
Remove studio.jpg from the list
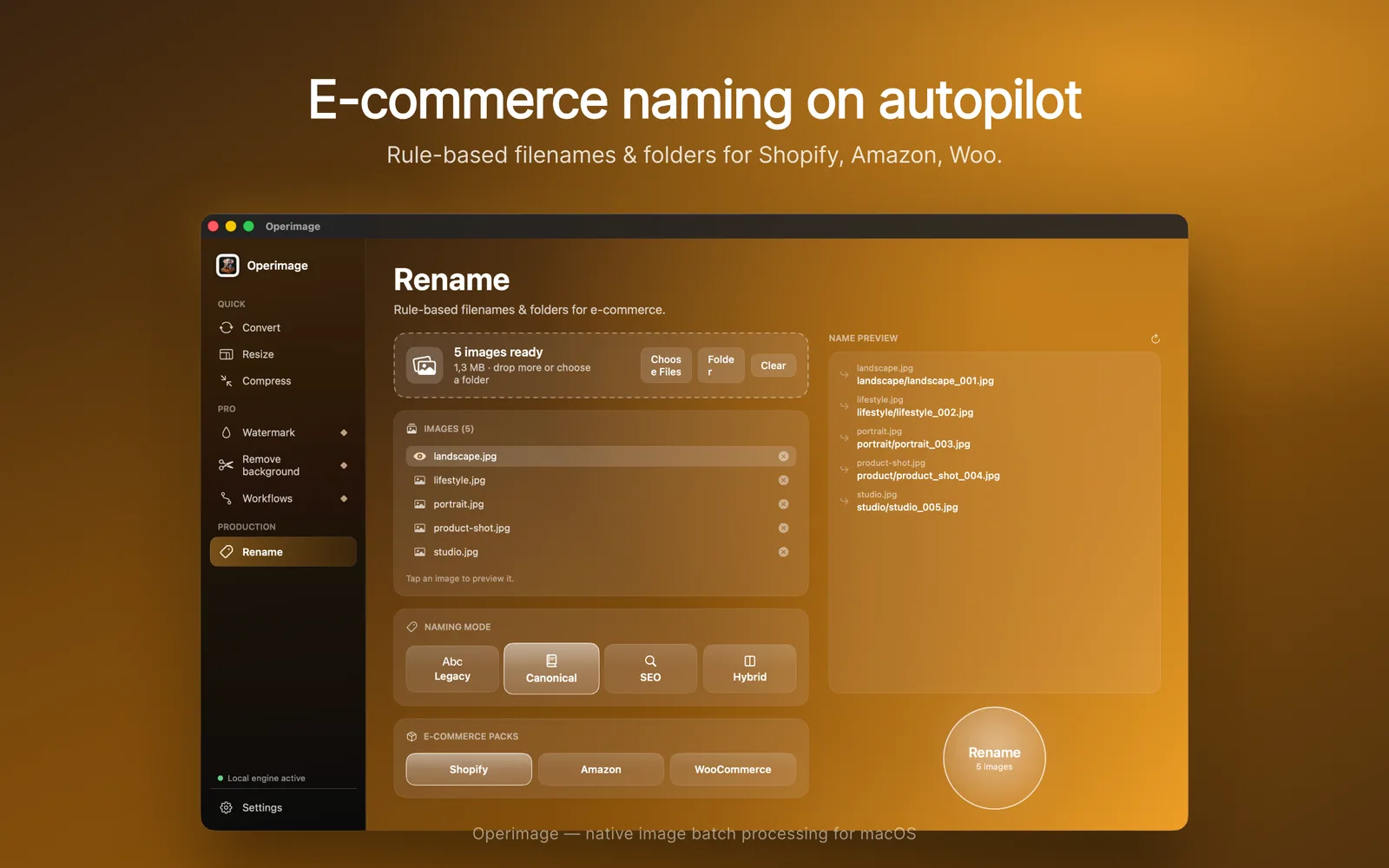[x=784, y=552]
